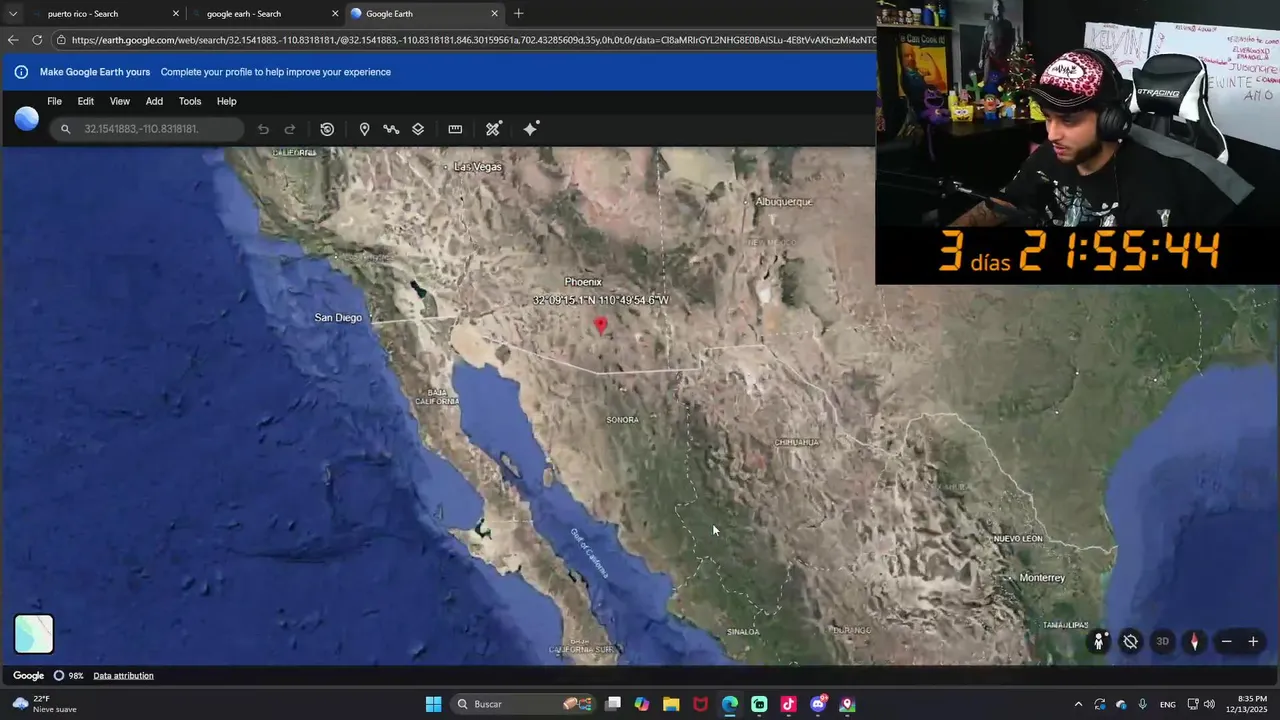Viewport: 1280px width, 720px height.
Task: Select the ruler measure tool
Action: (455, 129)
